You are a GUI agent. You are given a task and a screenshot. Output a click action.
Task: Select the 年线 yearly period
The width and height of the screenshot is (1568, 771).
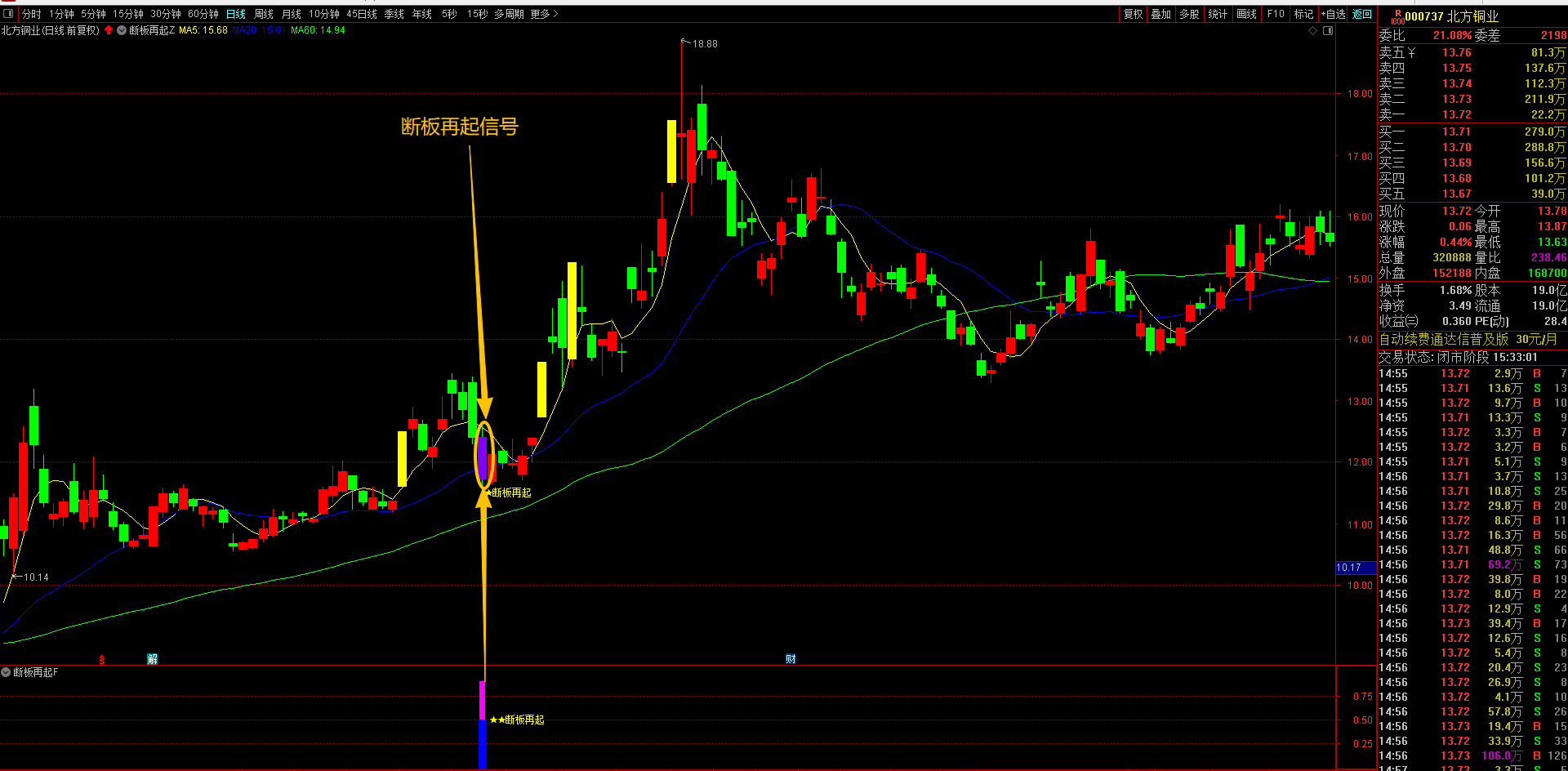click(x=422, y=14)
